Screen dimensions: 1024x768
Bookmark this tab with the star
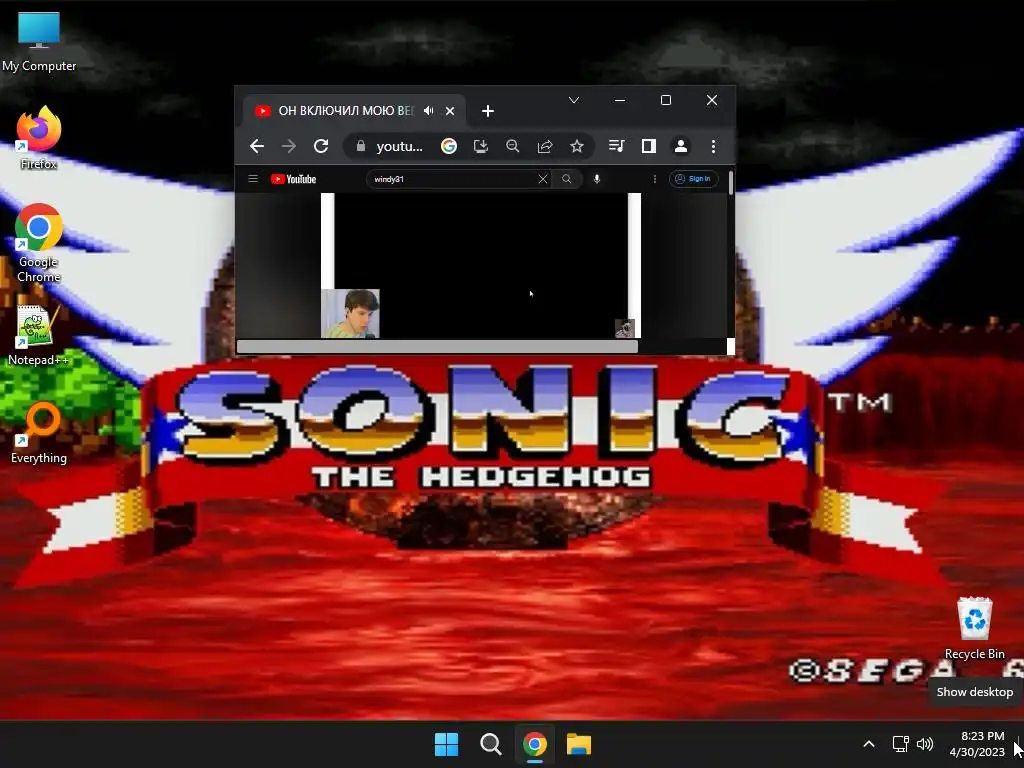(577, 146)
